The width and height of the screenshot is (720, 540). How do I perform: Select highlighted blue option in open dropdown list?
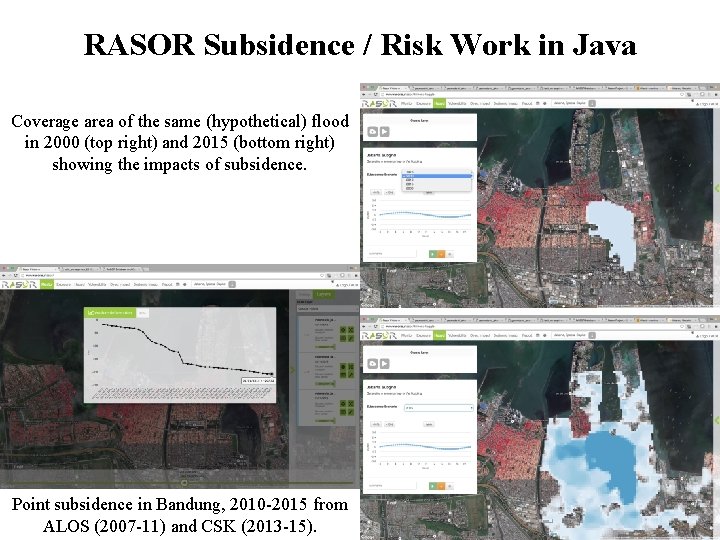click(x=437, y=176)
